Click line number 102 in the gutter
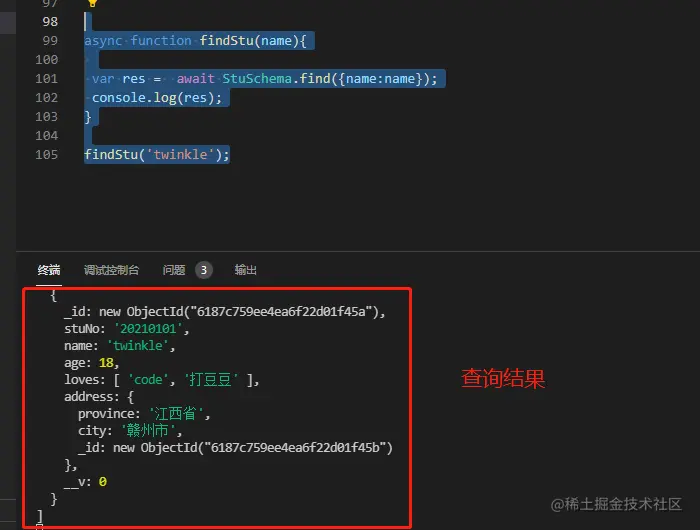The width and height of the screenshot is (700, 530). tap(46, 97)
